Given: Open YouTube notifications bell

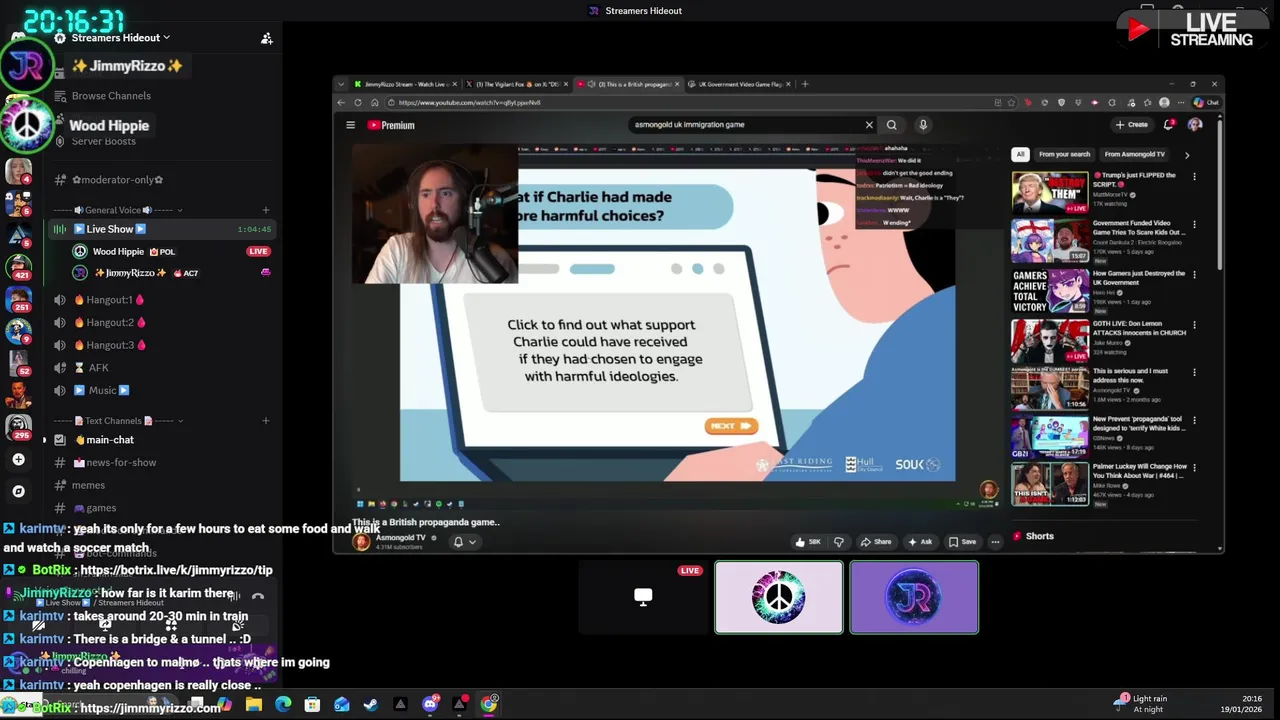Looking at the screenshot, I should pyautogui.click(x=1168, y=125).
